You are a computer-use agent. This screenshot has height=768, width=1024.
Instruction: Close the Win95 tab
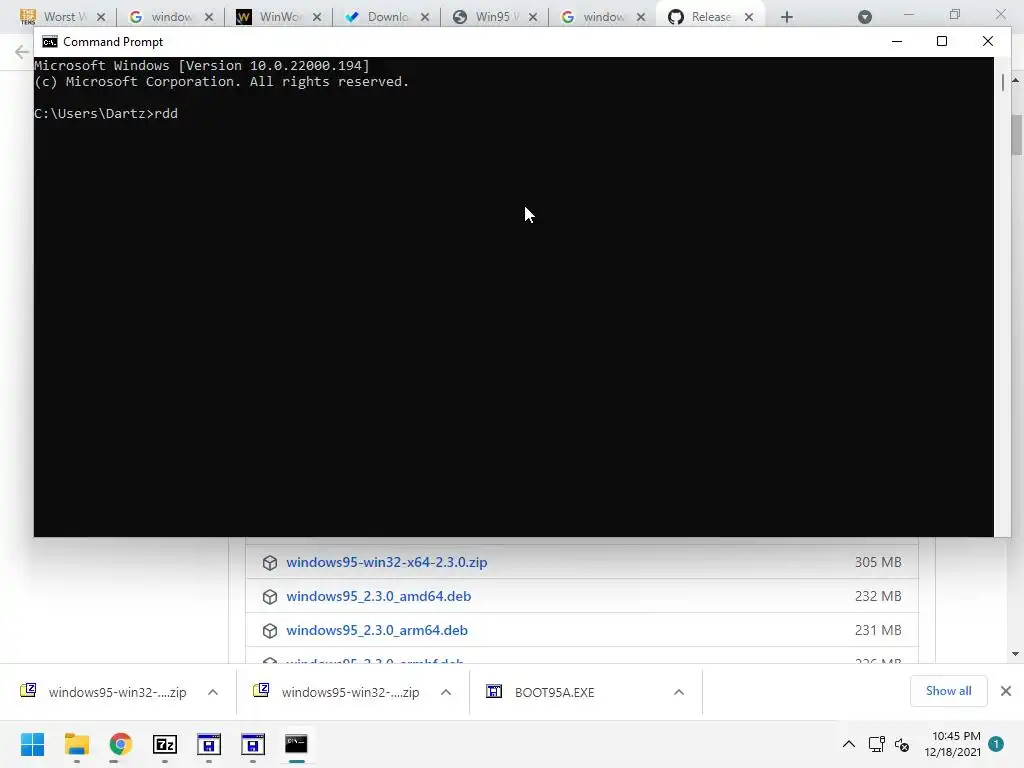click(533, 18)
